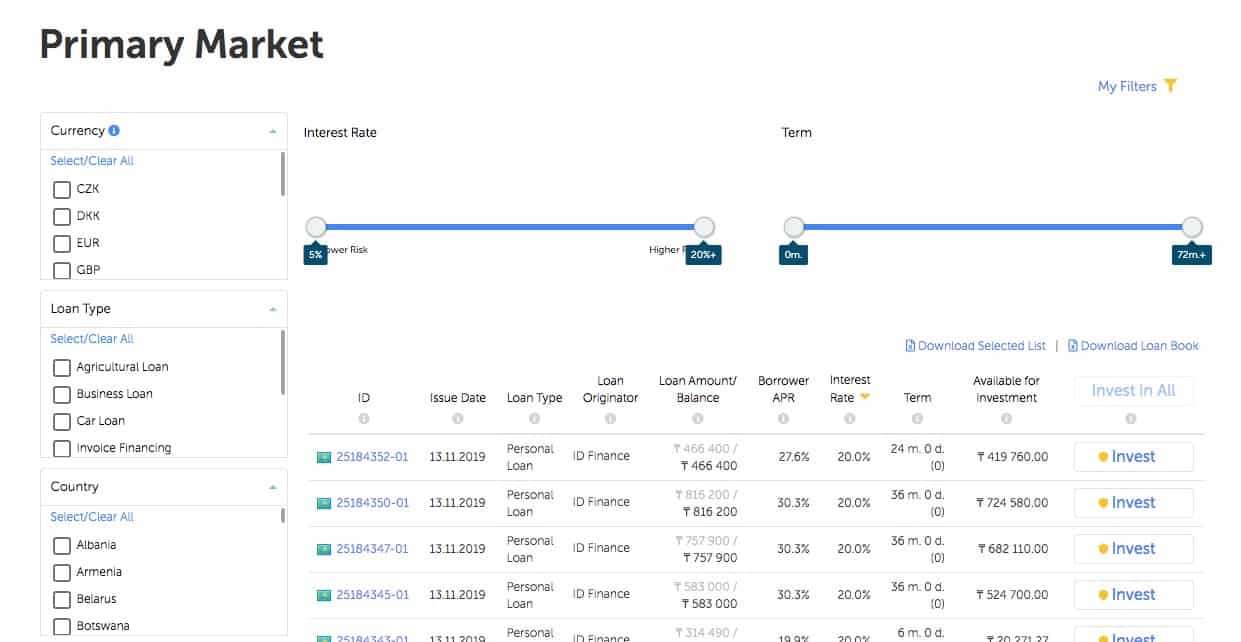Click the flag icon beside loan 25184352-01
This screenshot has height=642, width=1241.
click(x=323, y=457)
